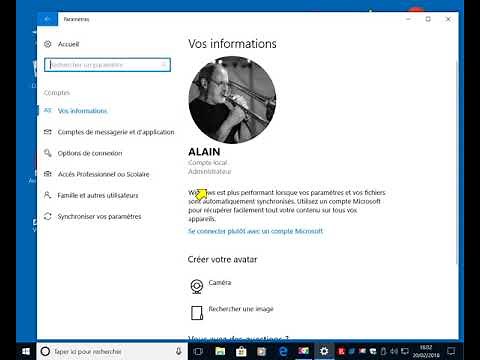Open the Action Center notification icon

point(451,351)
